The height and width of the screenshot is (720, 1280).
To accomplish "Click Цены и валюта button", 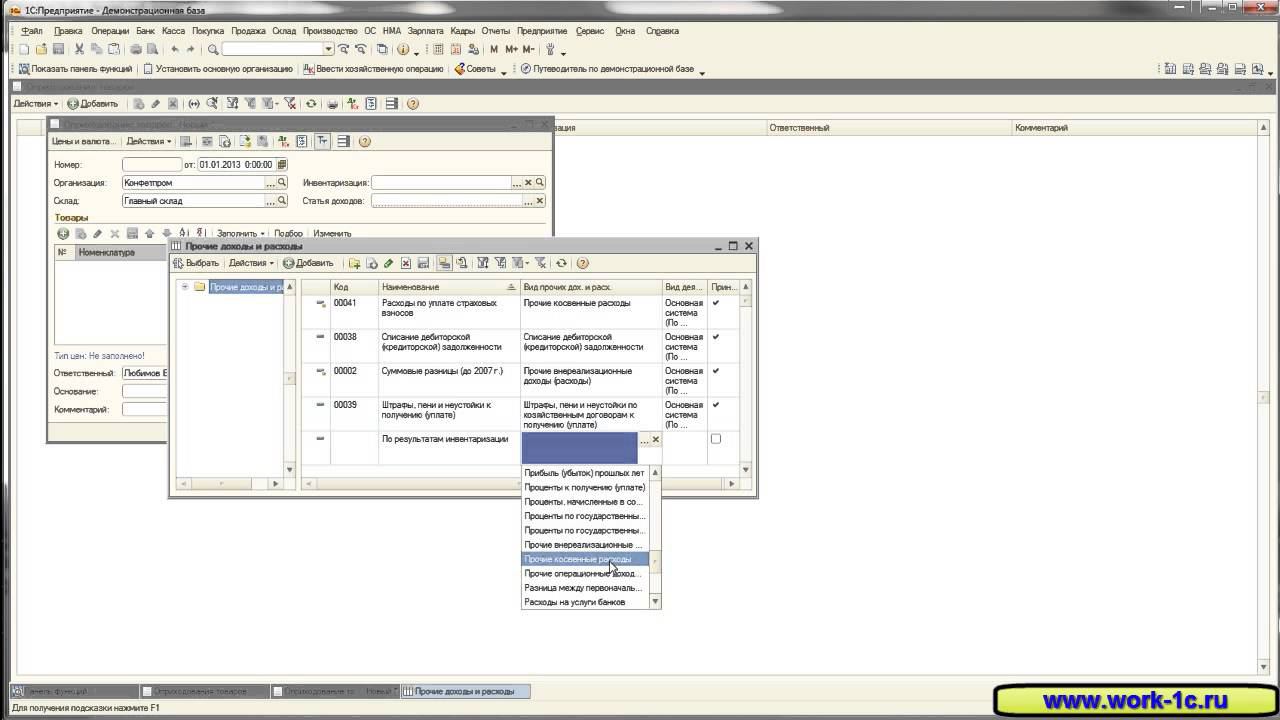I will click(84, 141).
